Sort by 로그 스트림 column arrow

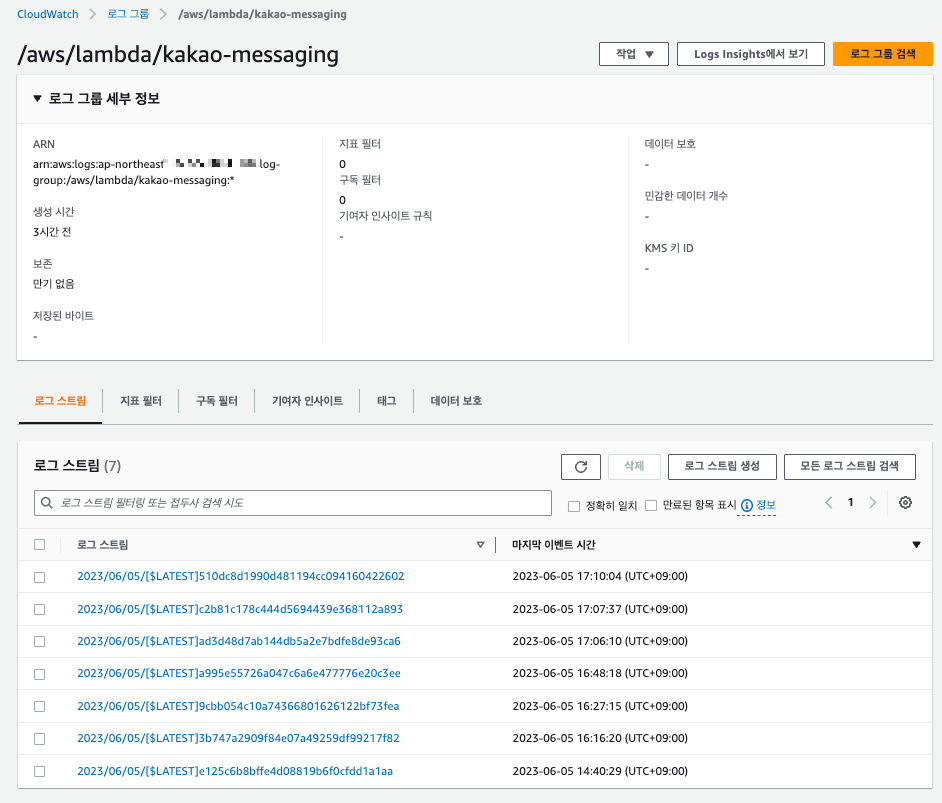click(x=480, y=545)
